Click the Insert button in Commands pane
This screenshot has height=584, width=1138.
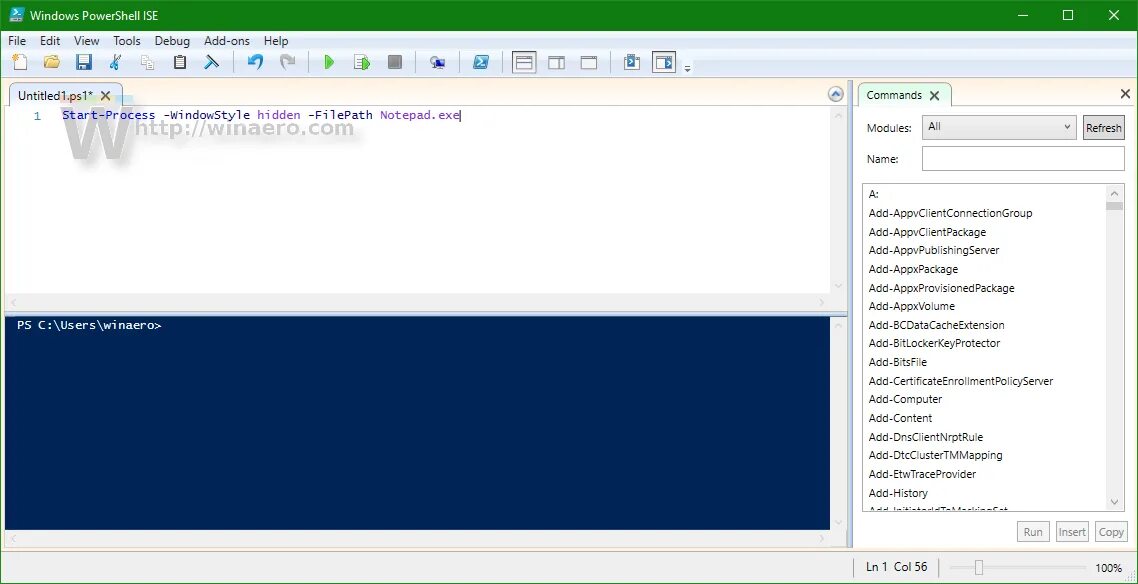(1072, 532)
